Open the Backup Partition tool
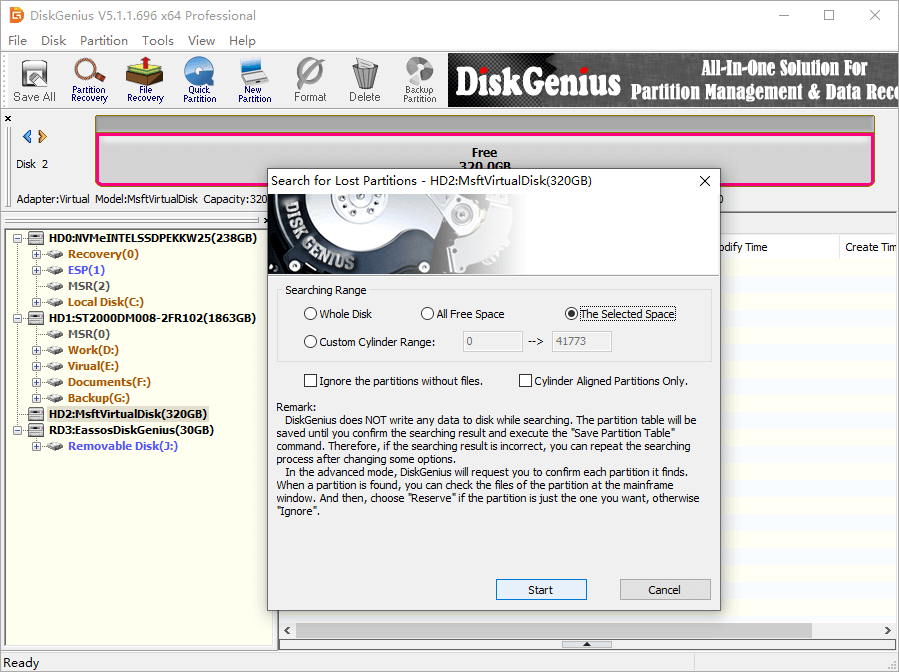Viewport: 899px width, 672px height. point(419,80)
